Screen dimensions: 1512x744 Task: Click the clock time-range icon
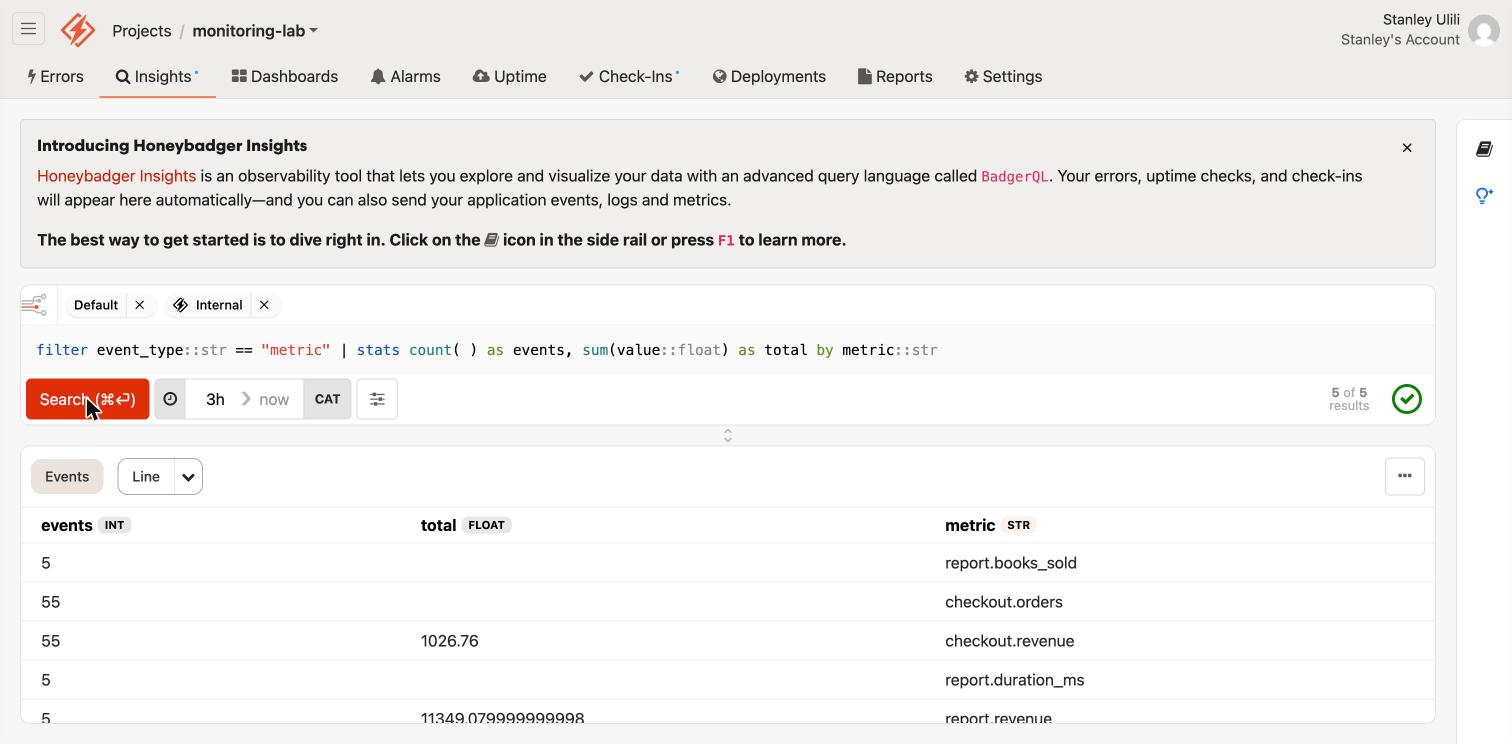point(170,399)
